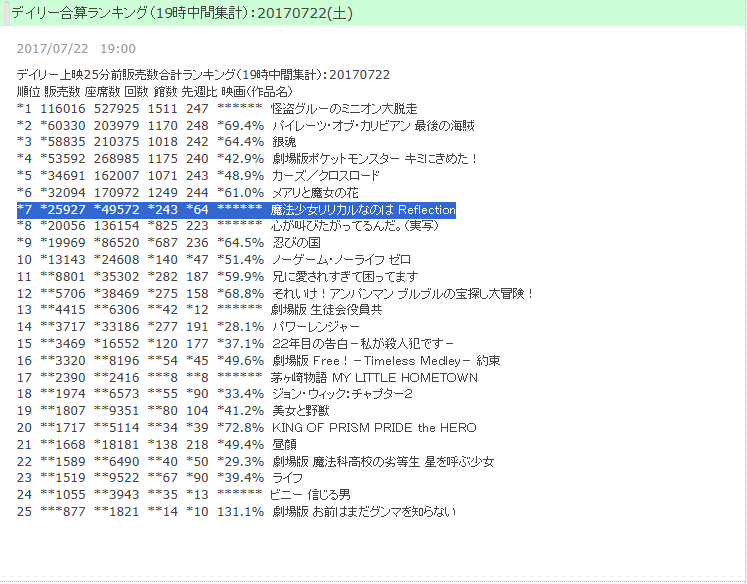Screen dimensions: 747x584
Task: Select the メアリと魔女の花 title
Action: pyautogui.click(x=315, y=192)
